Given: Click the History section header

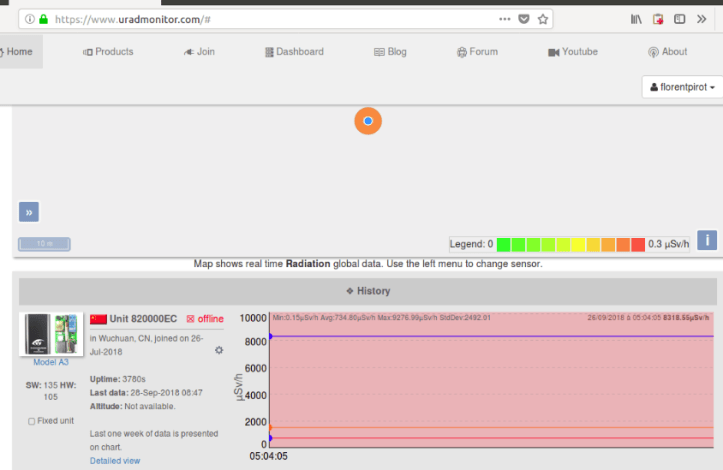Looking at the screenshot, I should pyautogui.click(x=368, y=291).
